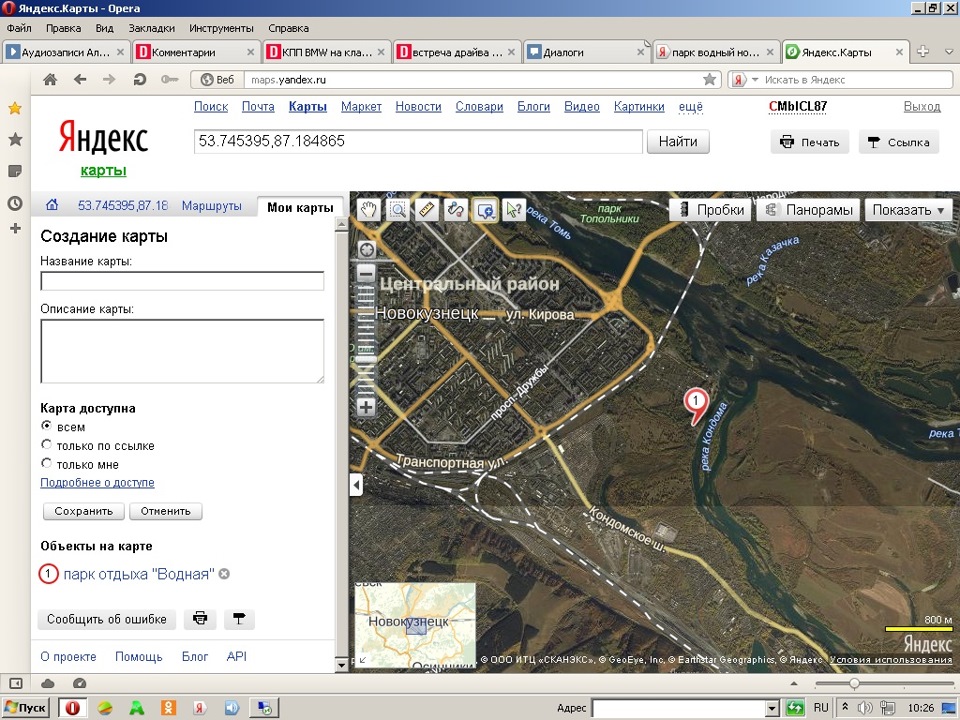This screenshot has width=960, height=720.
Task: Select radio 'только мне'
Action: (47, 463)
